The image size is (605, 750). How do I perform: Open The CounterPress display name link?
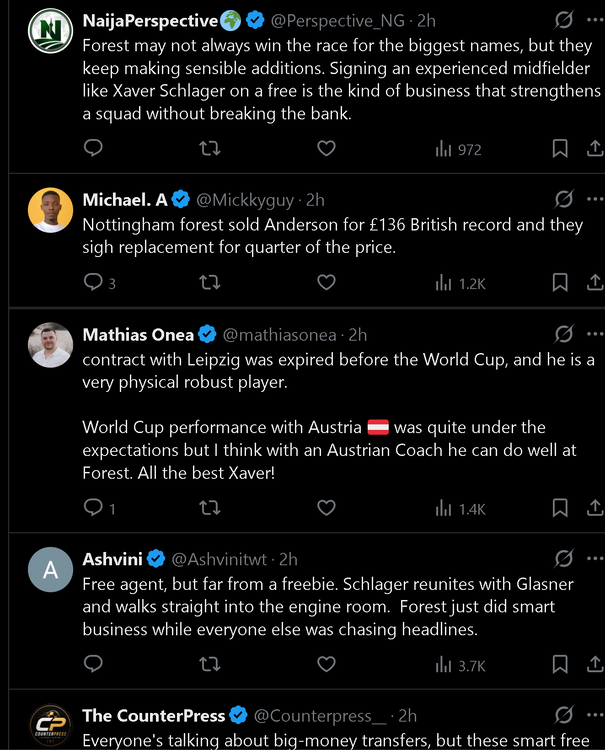tap(154, 716)
